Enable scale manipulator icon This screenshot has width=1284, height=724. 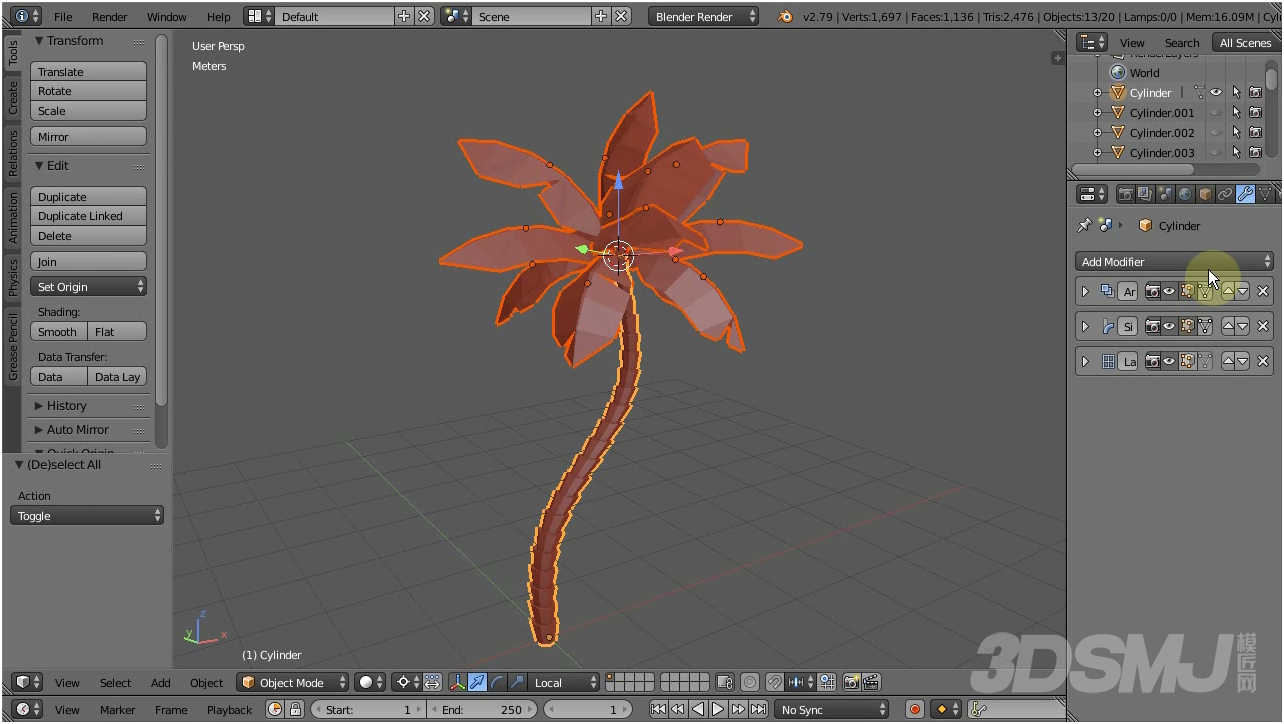click(x=517, y=683)
